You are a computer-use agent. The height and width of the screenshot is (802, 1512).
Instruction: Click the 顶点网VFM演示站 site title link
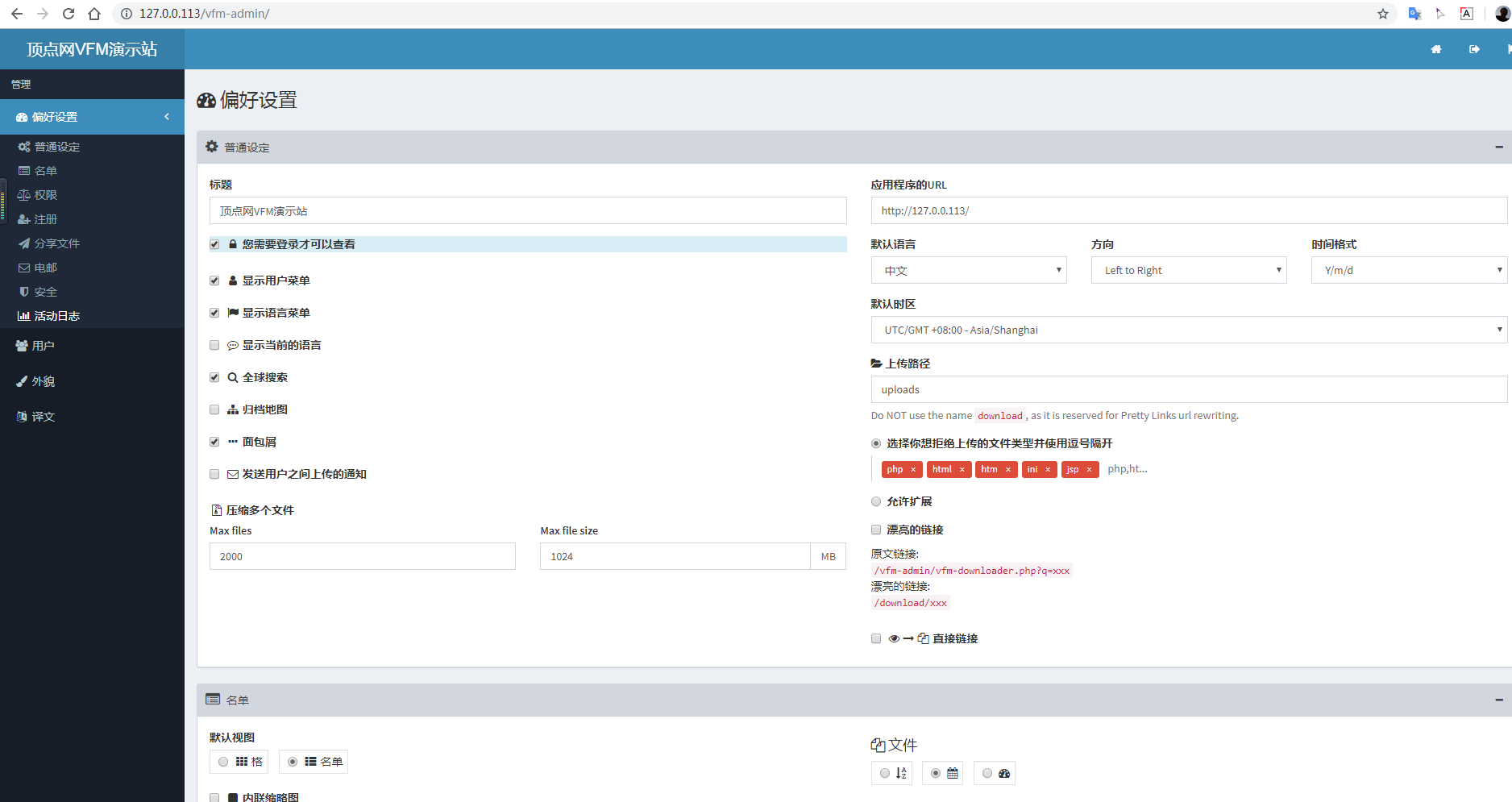92,49
